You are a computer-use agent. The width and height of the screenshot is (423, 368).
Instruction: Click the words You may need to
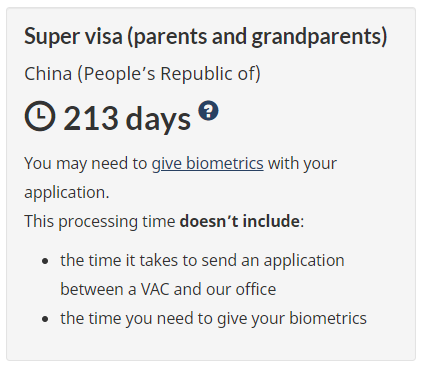pos(86,164)
